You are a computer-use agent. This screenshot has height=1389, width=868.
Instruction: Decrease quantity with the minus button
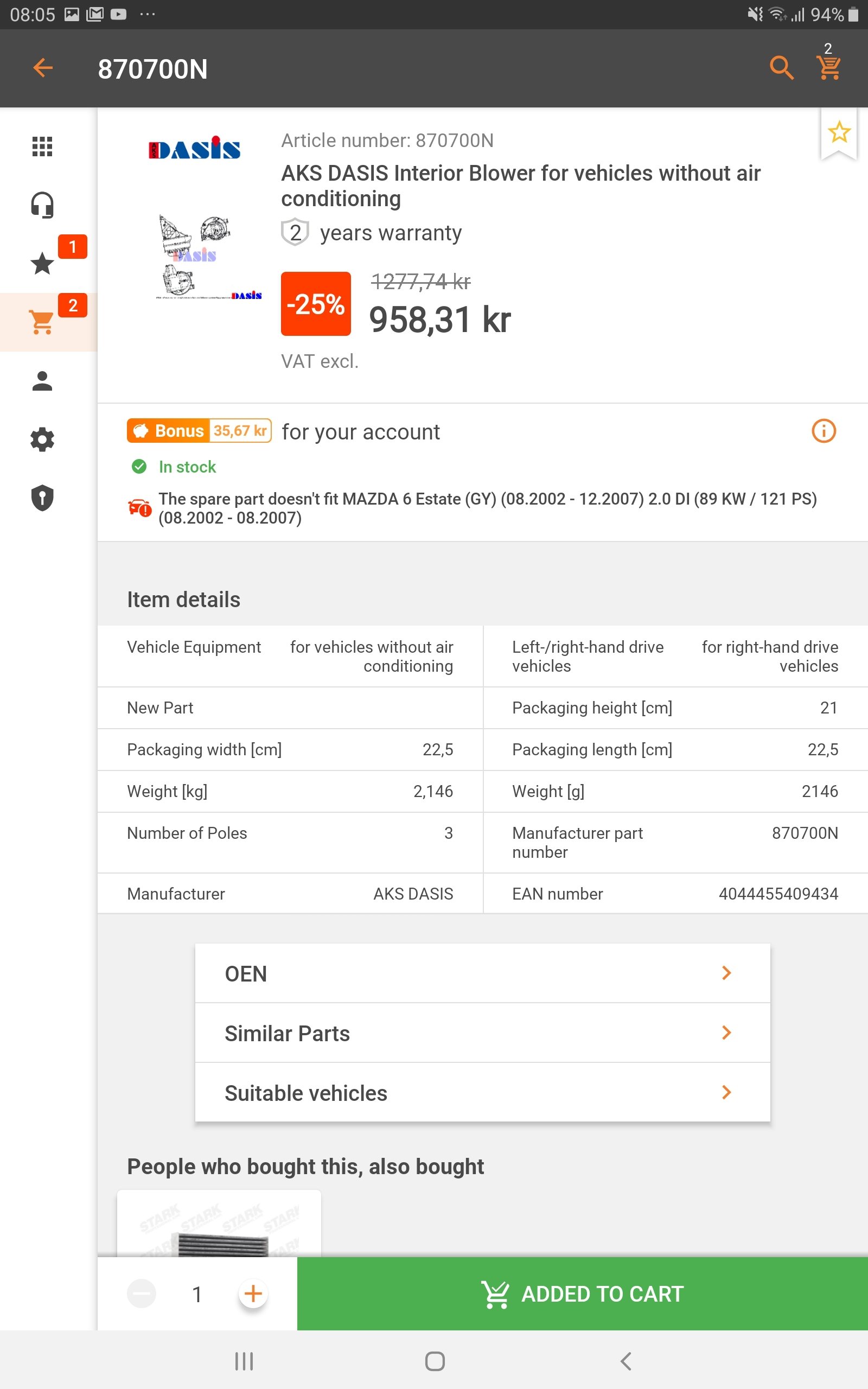(141, 1294)
